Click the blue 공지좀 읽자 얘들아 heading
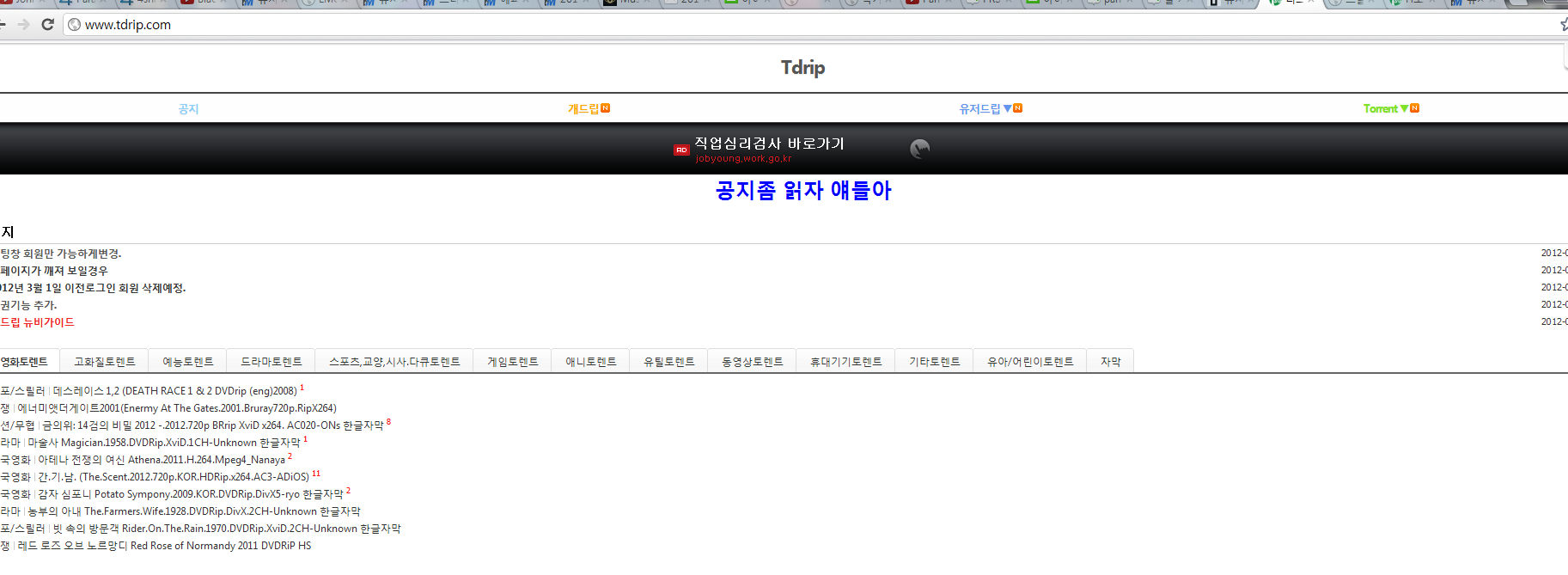Viewport: 1568px width, 575px height. pyautogui.click(x=803, y=190)
